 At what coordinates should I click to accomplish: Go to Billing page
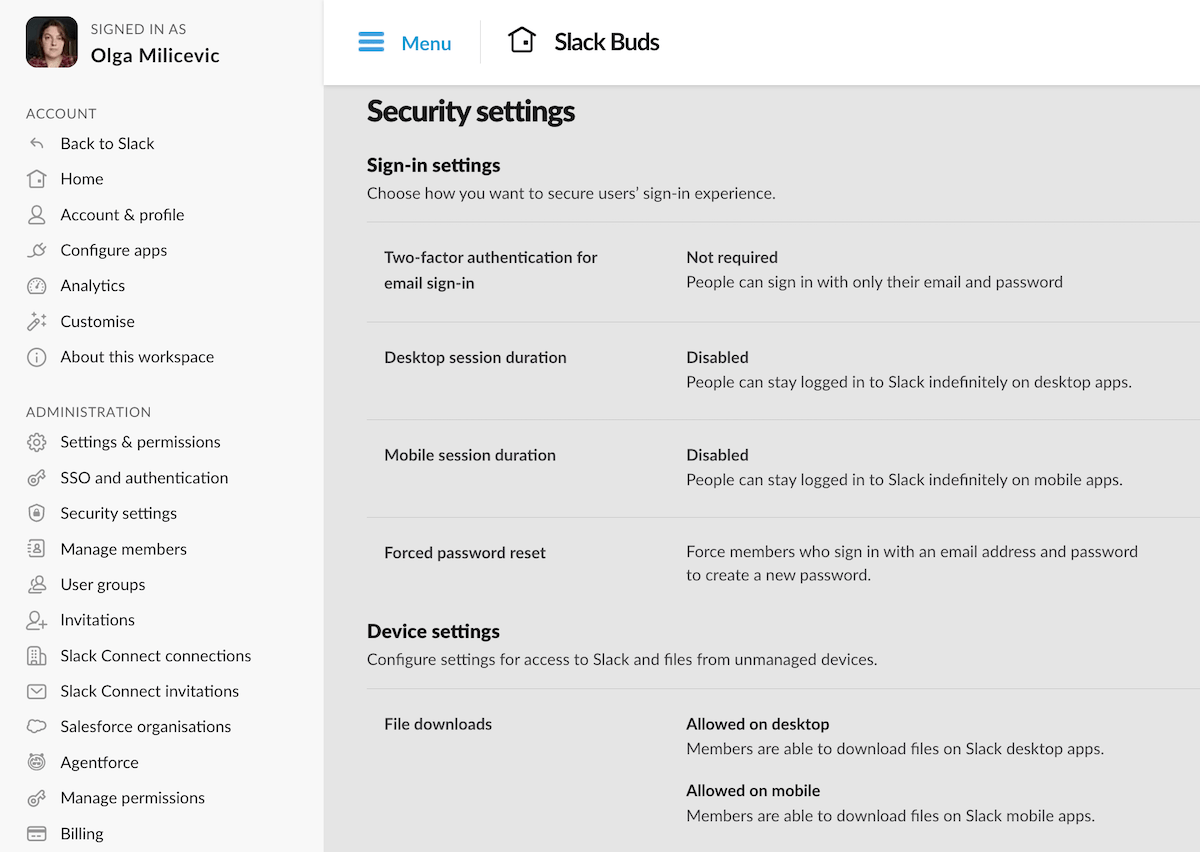[x=81, y=833]
